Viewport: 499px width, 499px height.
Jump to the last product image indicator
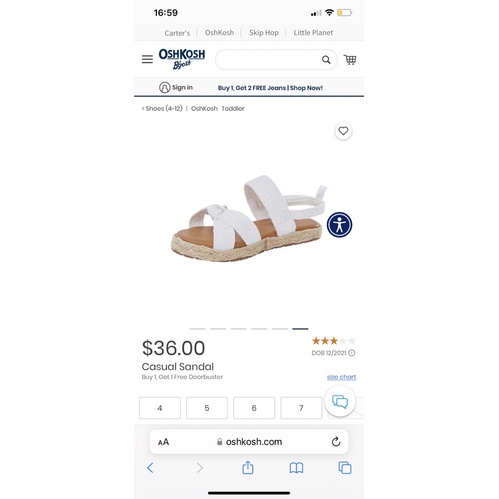[x=300, y=329]
